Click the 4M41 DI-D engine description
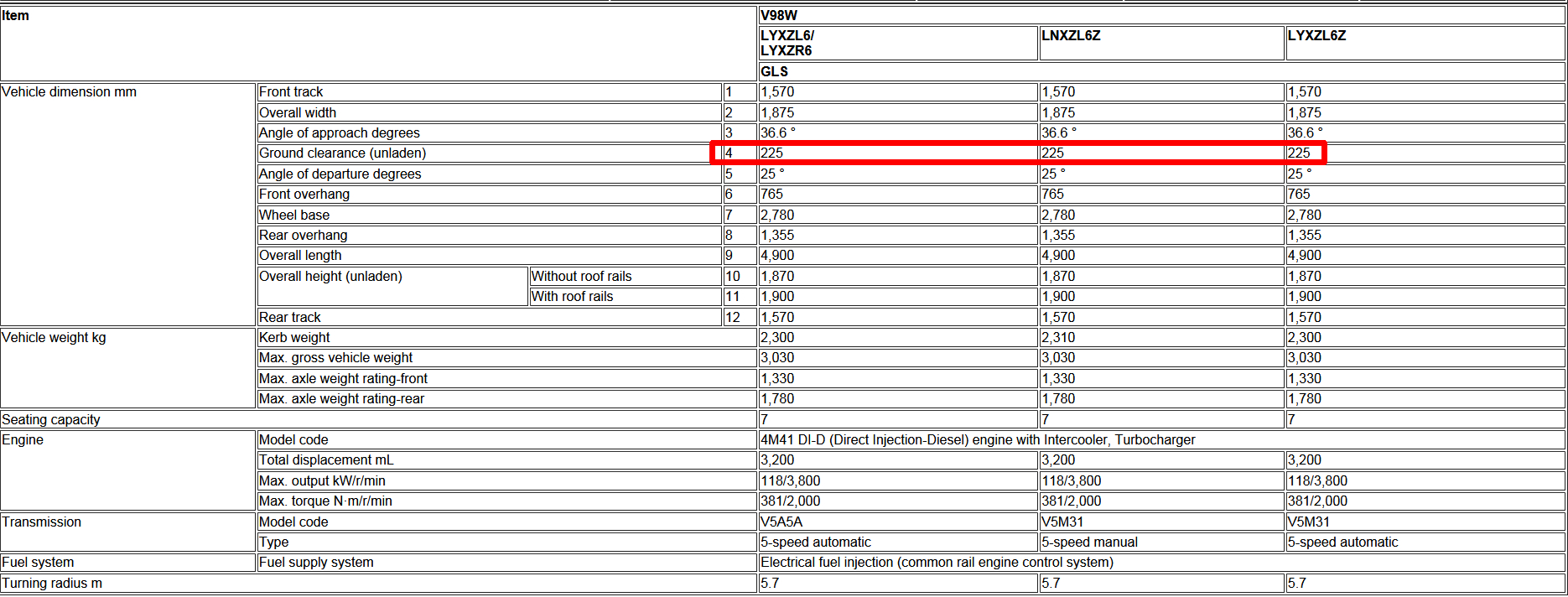This screenshot has width=1568, height=597. (x=978, y=440)
